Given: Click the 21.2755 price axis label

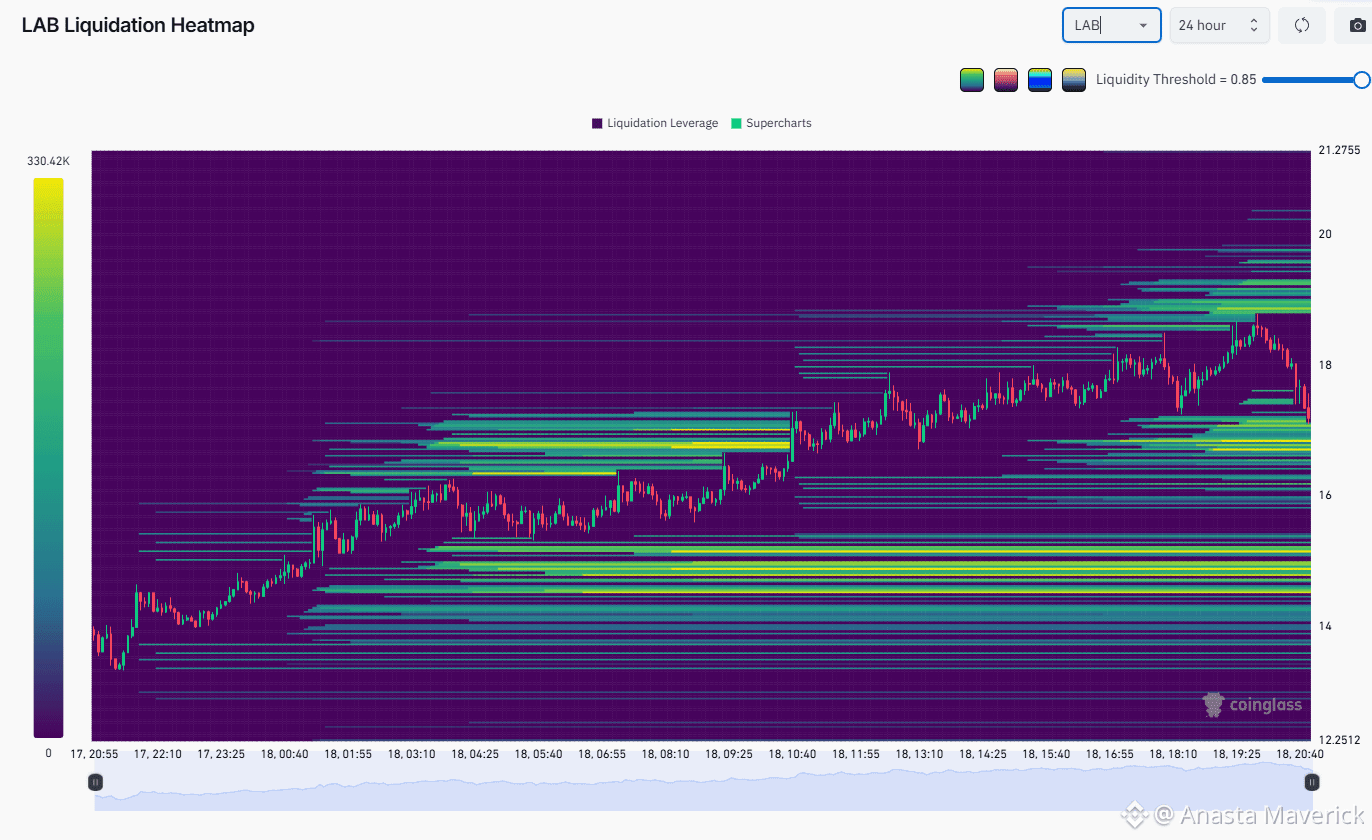Looking at the screenshot, I should point(1339,150).
